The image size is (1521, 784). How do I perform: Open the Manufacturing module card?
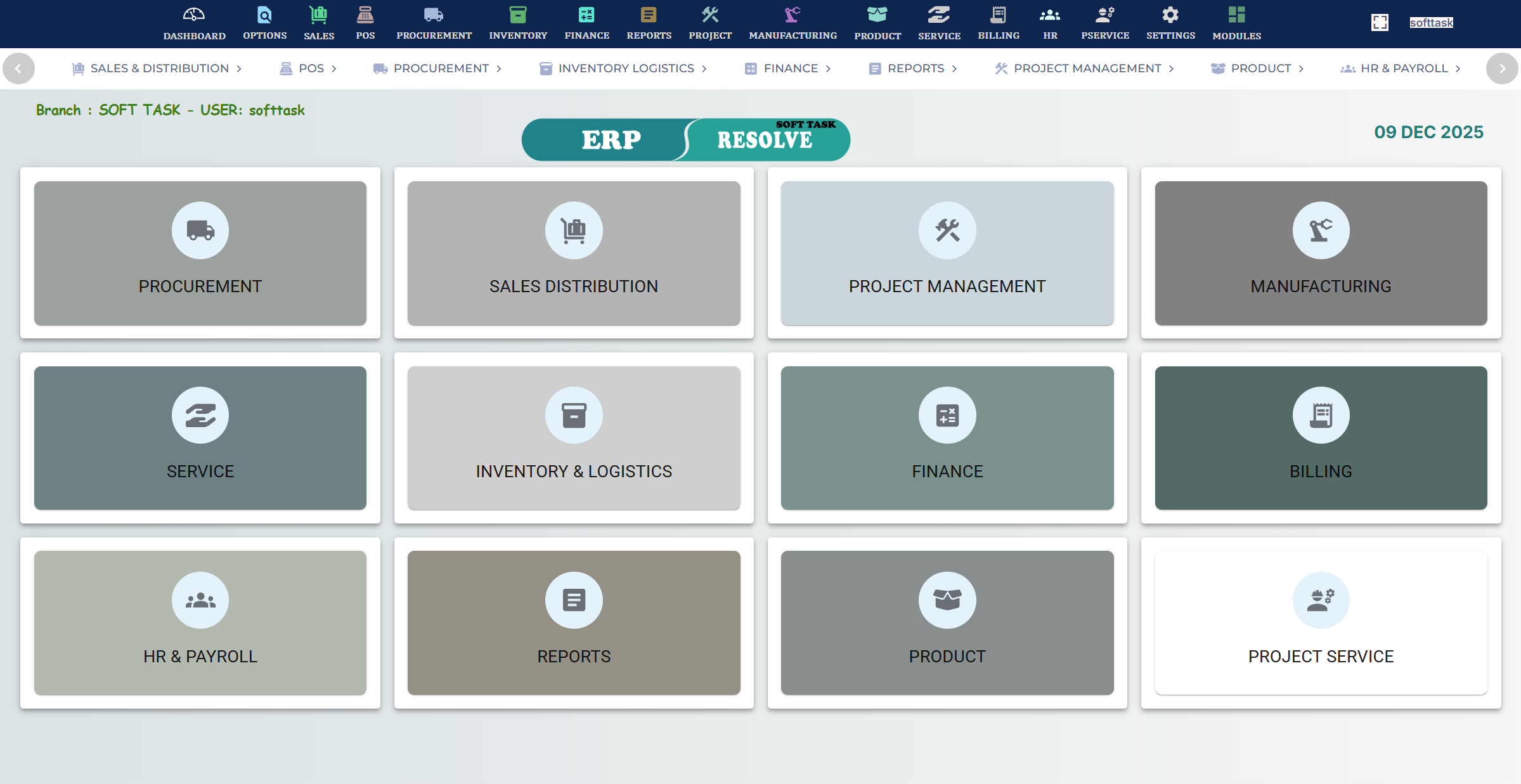tap(1321, 254)
